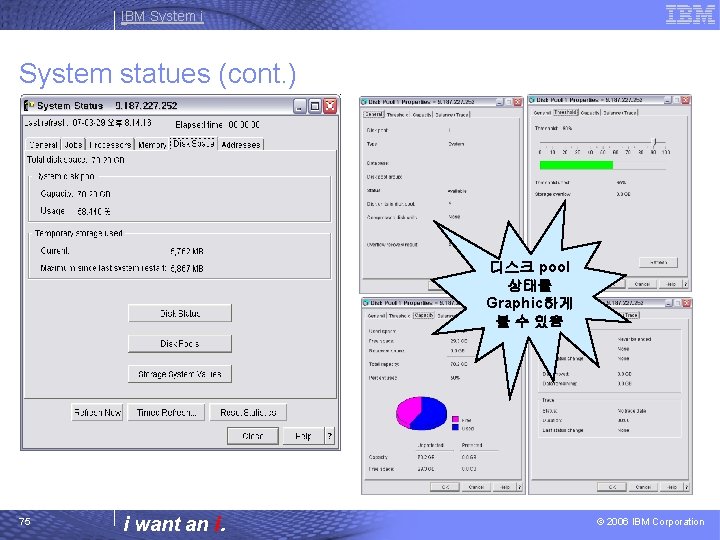This screenshot has width=720, height=540.
Task: Select Capacity tab in top-left Disk Pool window
Action: (x=422, y=114)
